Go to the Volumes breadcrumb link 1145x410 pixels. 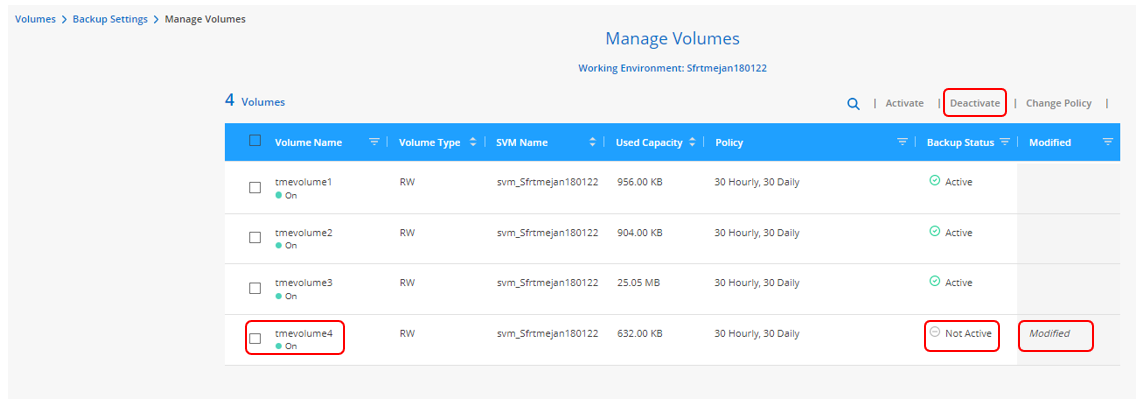35,19
